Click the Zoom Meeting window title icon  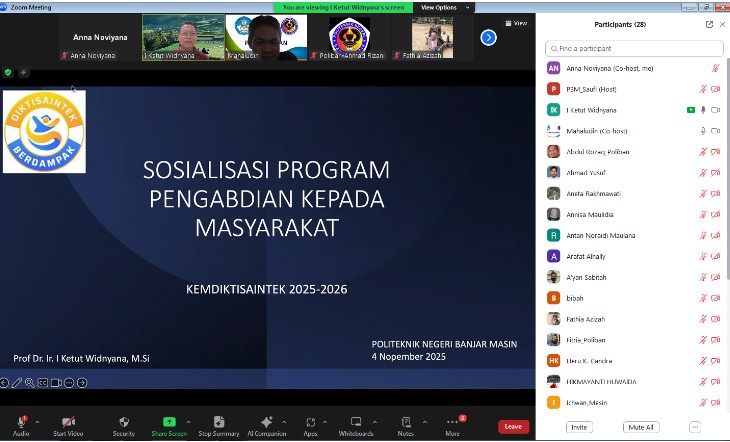click(4, 7)
